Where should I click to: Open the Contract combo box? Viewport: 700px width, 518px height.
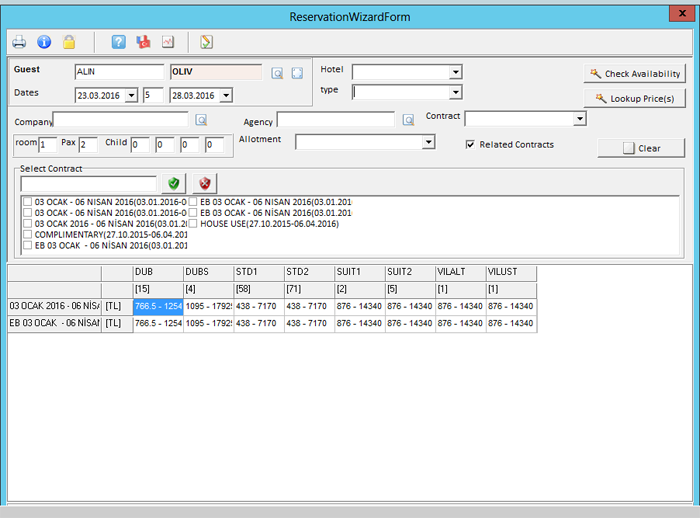(x=579, y=119)
